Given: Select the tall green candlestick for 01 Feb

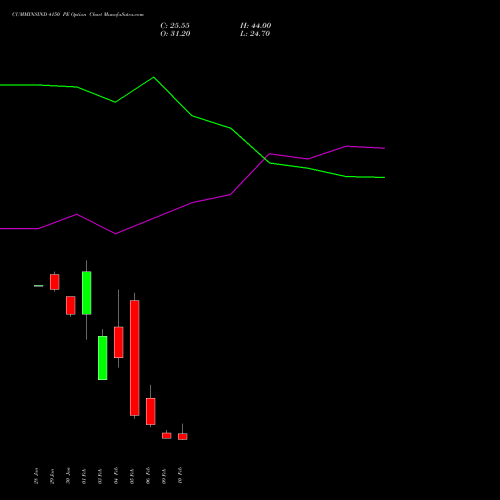Looking at the screenshot, I should (87, 293).
